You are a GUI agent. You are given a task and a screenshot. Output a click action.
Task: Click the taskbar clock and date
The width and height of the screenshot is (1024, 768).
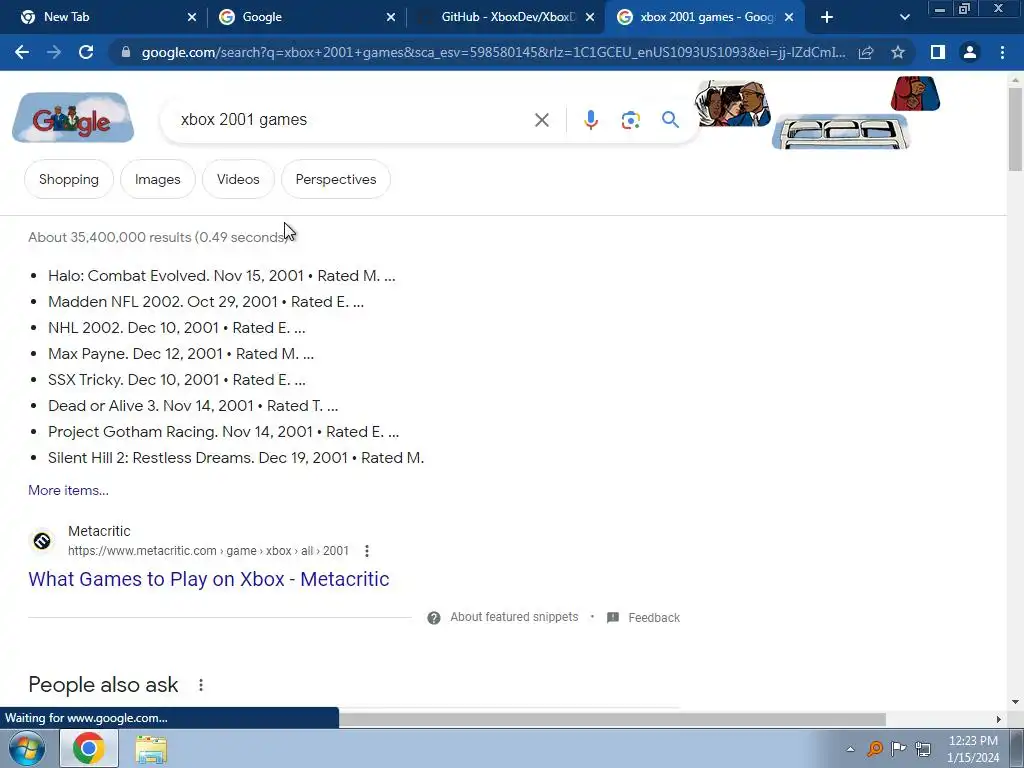tap(972, 749)
